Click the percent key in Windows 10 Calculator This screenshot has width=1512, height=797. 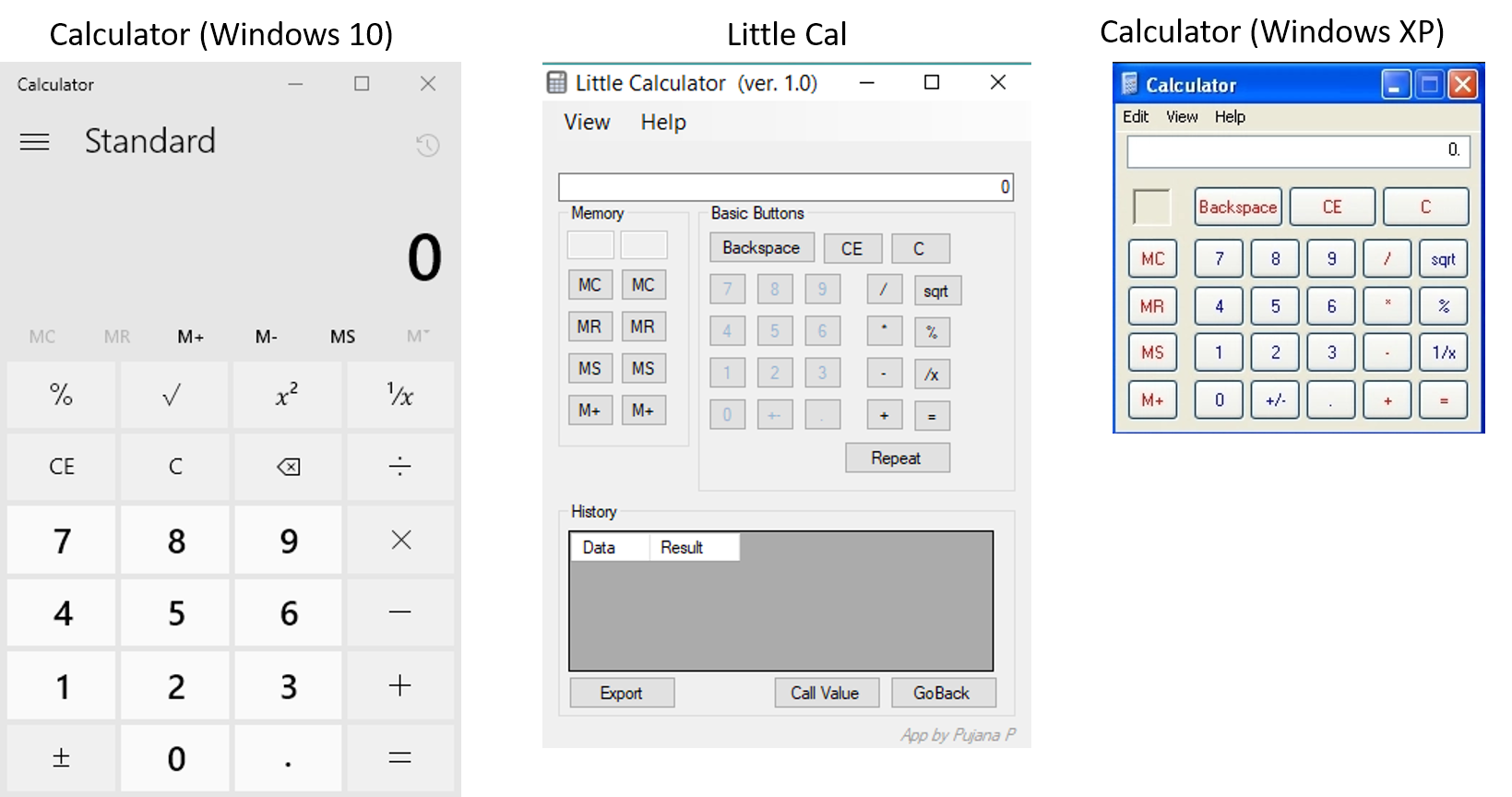tap(61, 395)
